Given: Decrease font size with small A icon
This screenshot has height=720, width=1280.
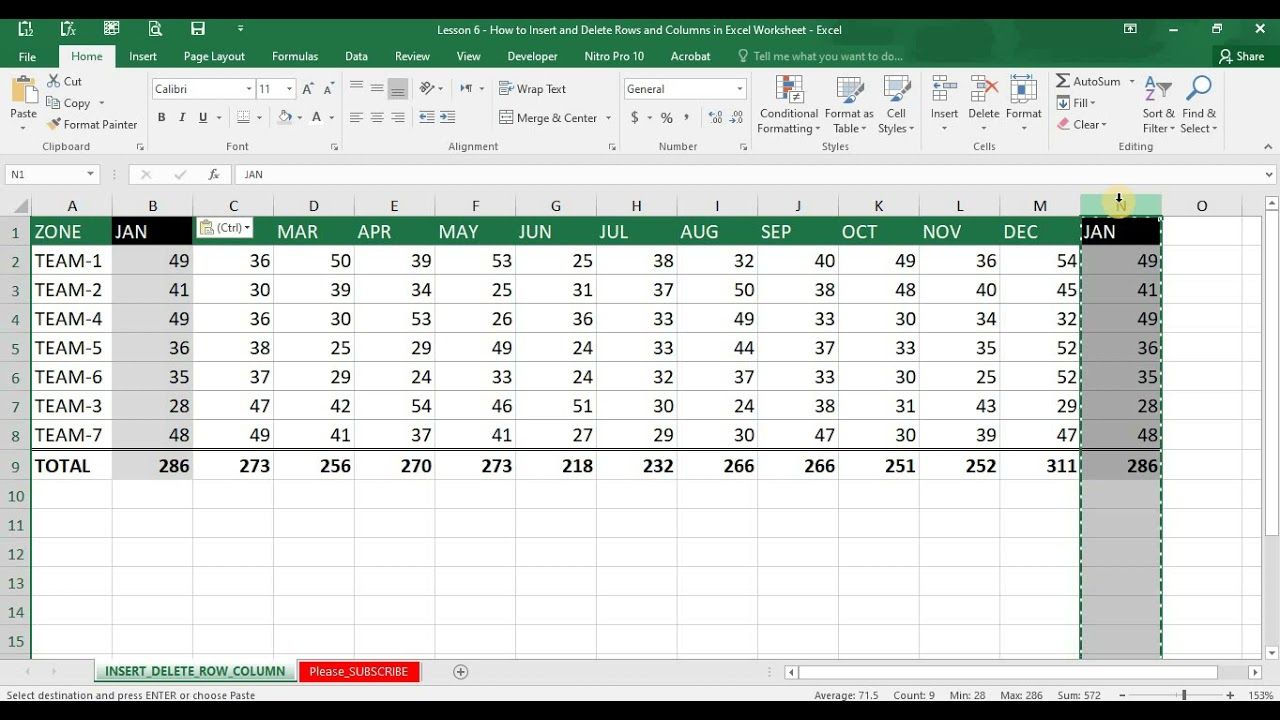Looking at the screenshot, I should [328, 89].
